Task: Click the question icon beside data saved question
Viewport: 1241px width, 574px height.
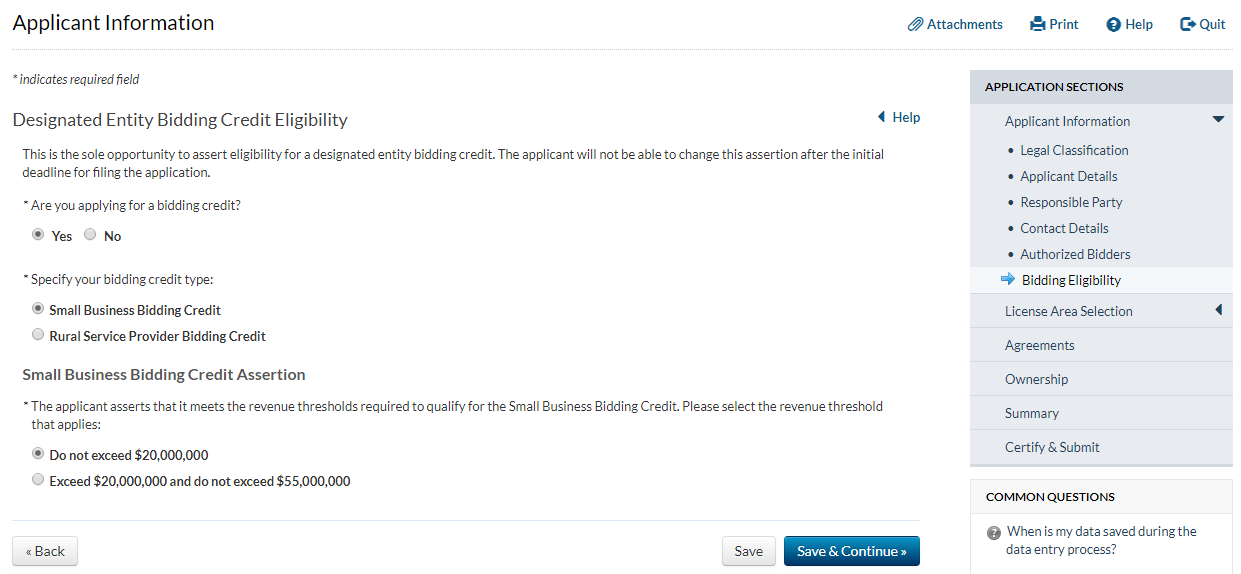Action: pos(994,533)
